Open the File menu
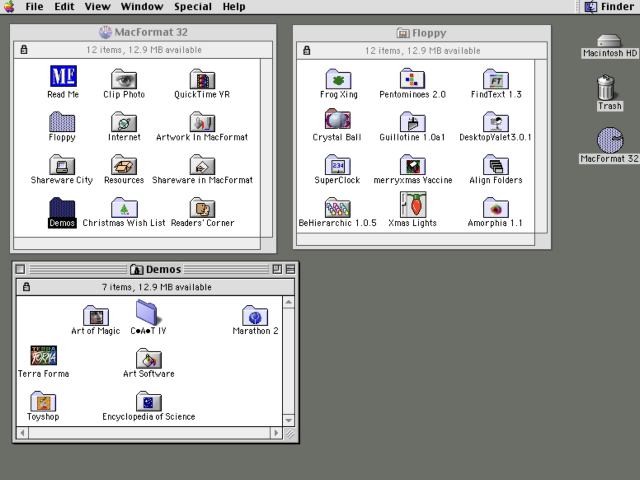 [x=34, y=7]
